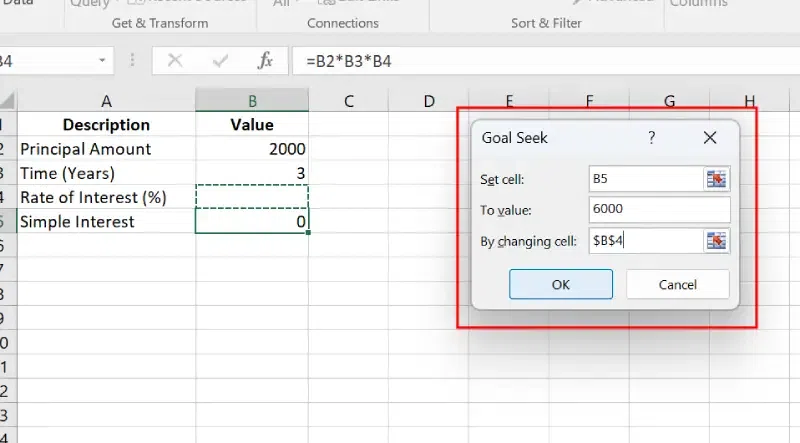The image size is (800, 443).
Task: Click the Connections group label
Action: pos(343,23)
